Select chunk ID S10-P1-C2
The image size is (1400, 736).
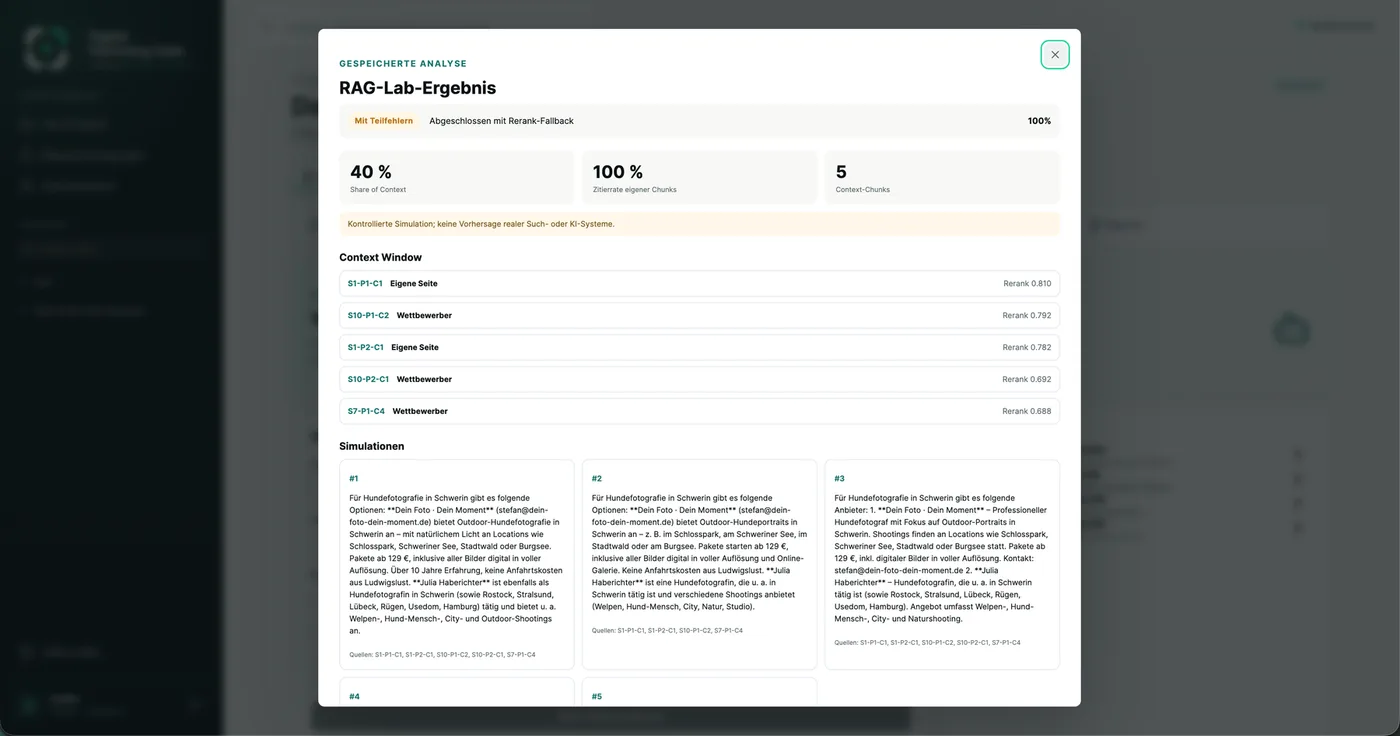369,315
